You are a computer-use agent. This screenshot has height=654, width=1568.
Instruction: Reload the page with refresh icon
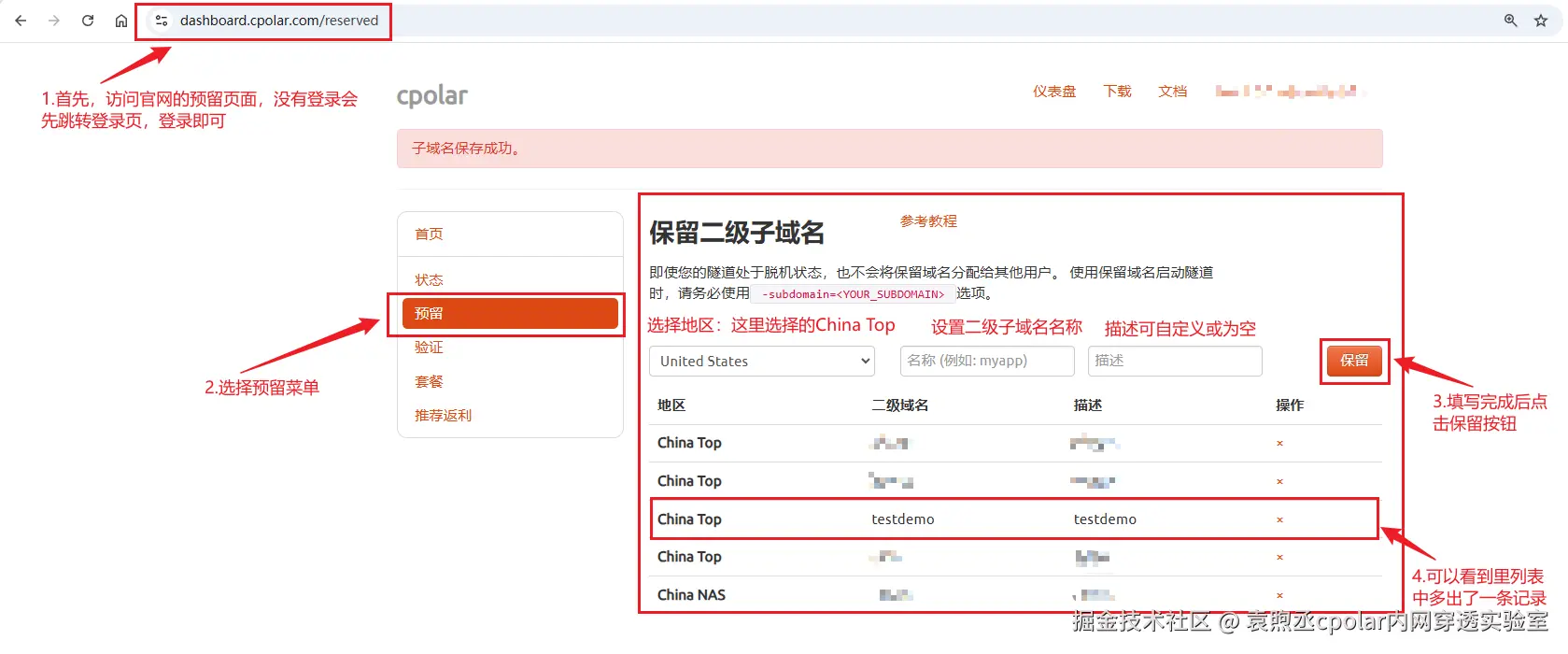[x=88, y=21]
